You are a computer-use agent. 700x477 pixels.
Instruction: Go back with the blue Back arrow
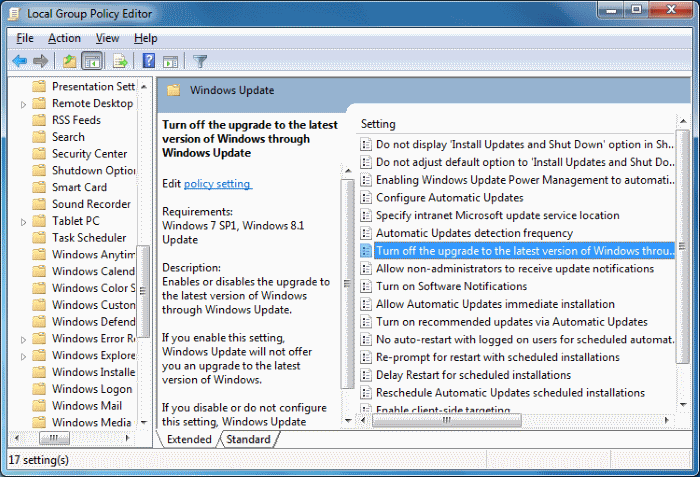pos(20,61)
